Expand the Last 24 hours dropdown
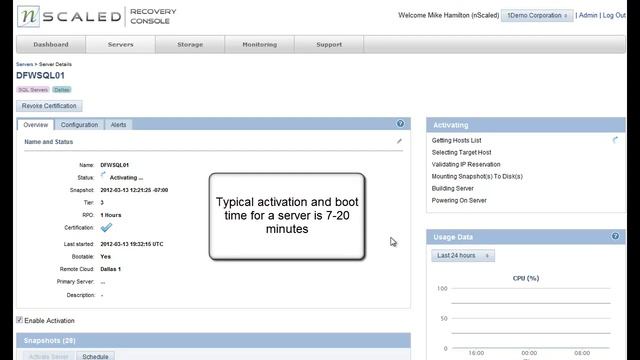This screenshot has height=360, width=640. click(x=463, y=256)
